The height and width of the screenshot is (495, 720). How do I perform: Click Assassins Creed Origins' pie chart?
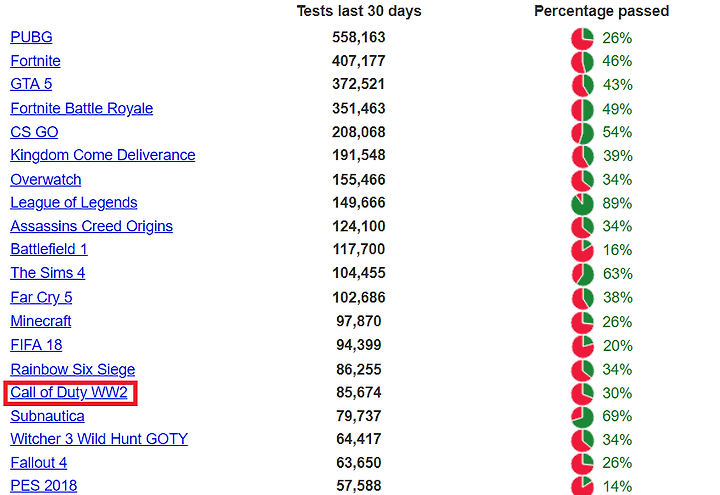(582, 227)
